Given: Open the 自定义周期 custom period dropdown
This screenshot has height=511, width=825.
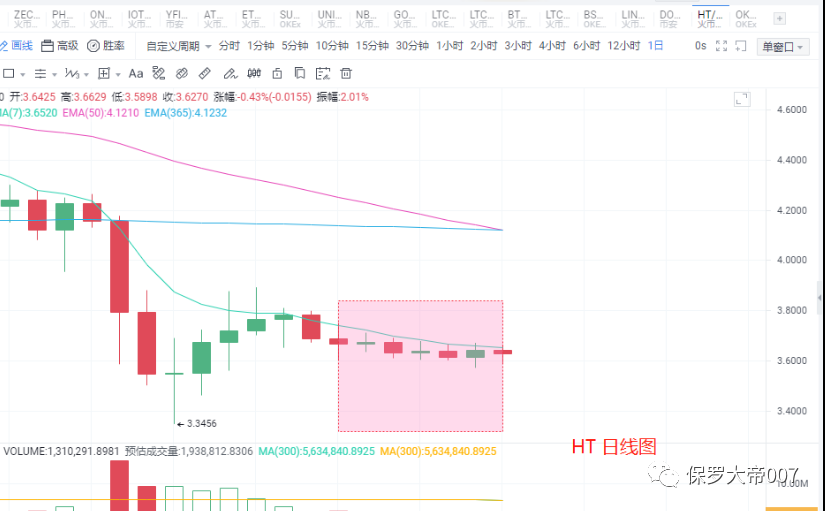Looking at the screenshot, I should coord(178,46).
